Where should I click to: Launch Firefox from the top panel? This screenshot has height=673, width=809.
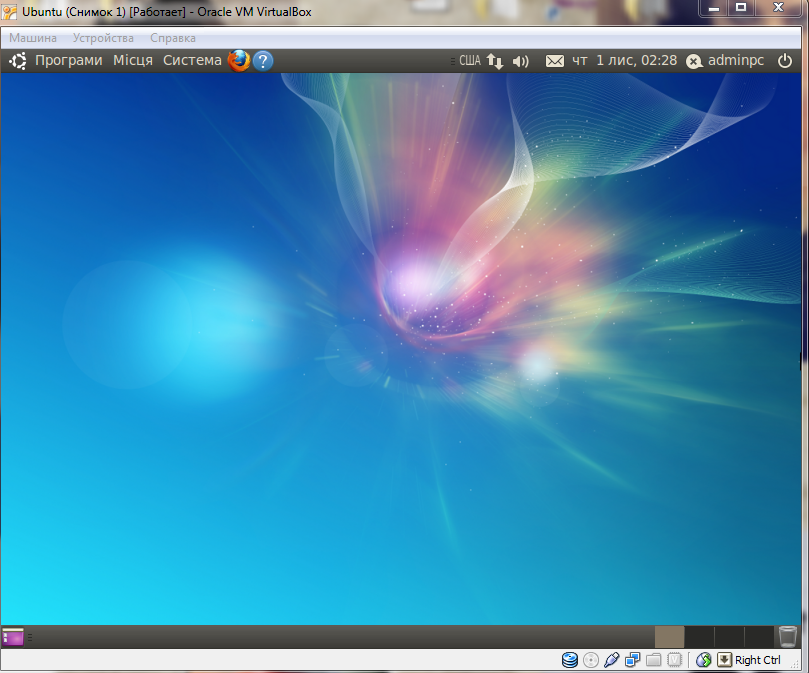(x=239, y=61)
